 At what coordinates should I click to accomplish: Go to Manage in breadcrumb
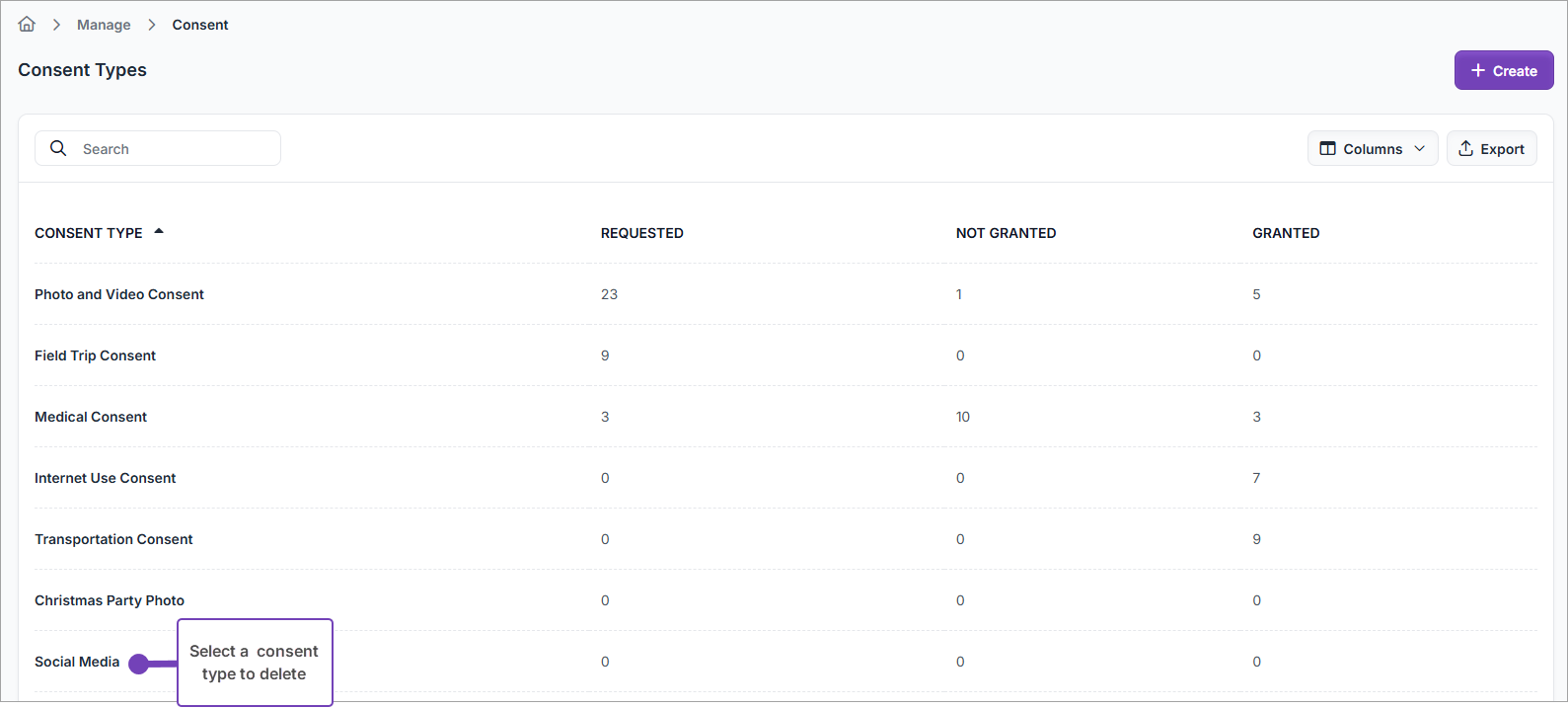click(x=104, y=25)
